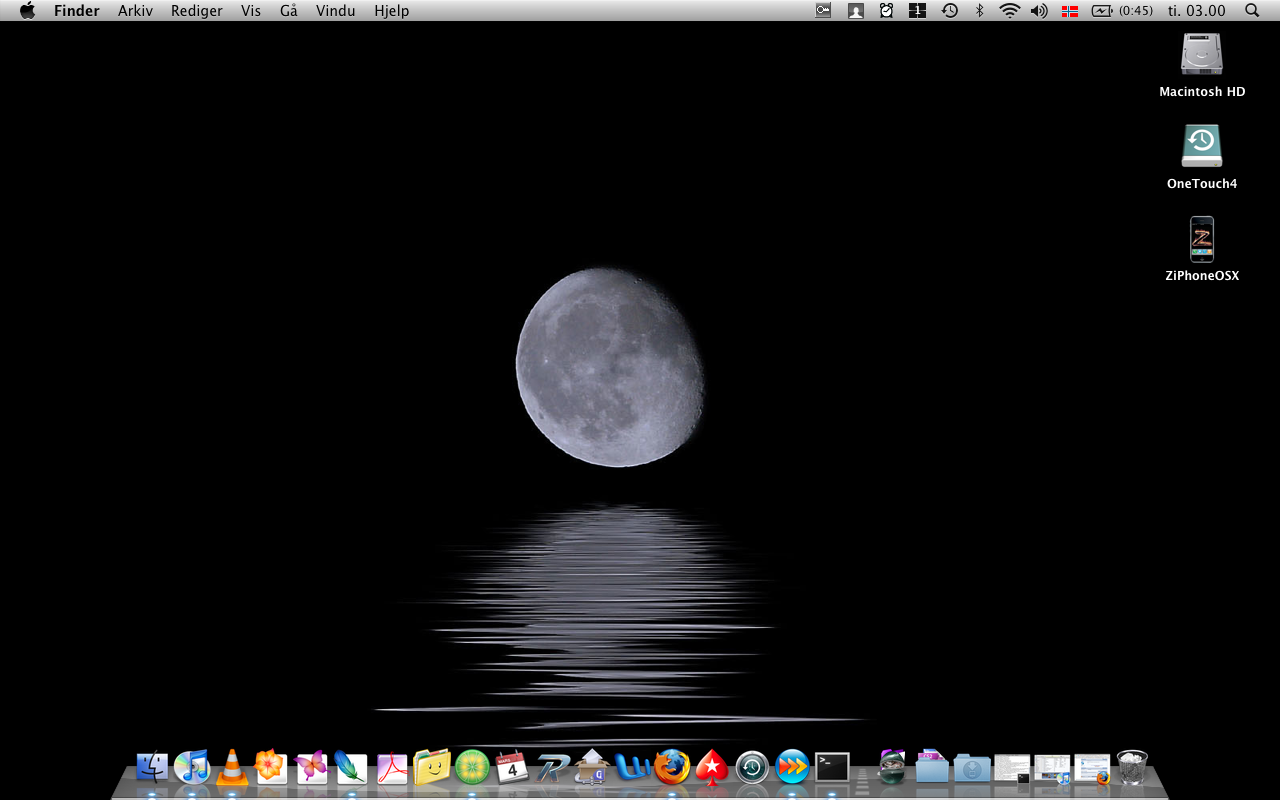Select the OneTouch4 drive on desktop
This screenshot has height=800, width=1280.
pyautogui.click(x=1202, y=157)
